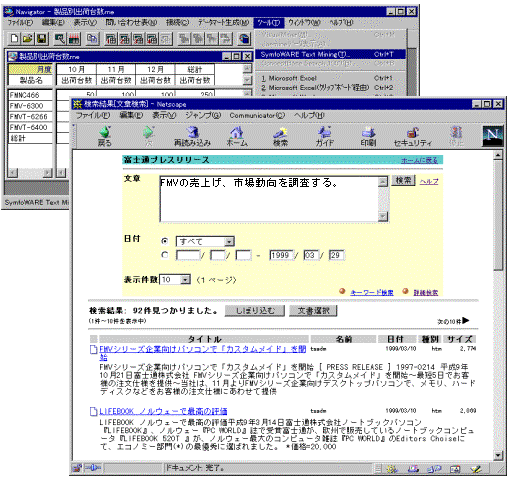512x480 pixels.
Task: Click the end day field showing 29
Action: click(336, 255)
